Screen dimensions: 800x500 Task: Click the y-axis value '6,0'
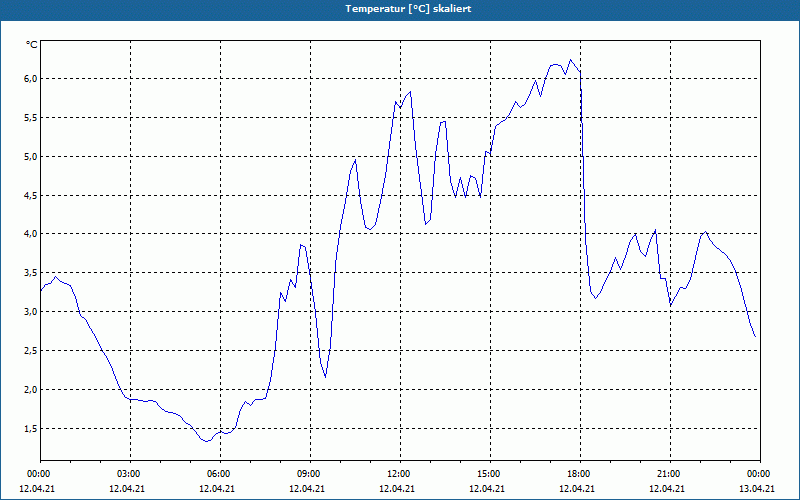31,79
